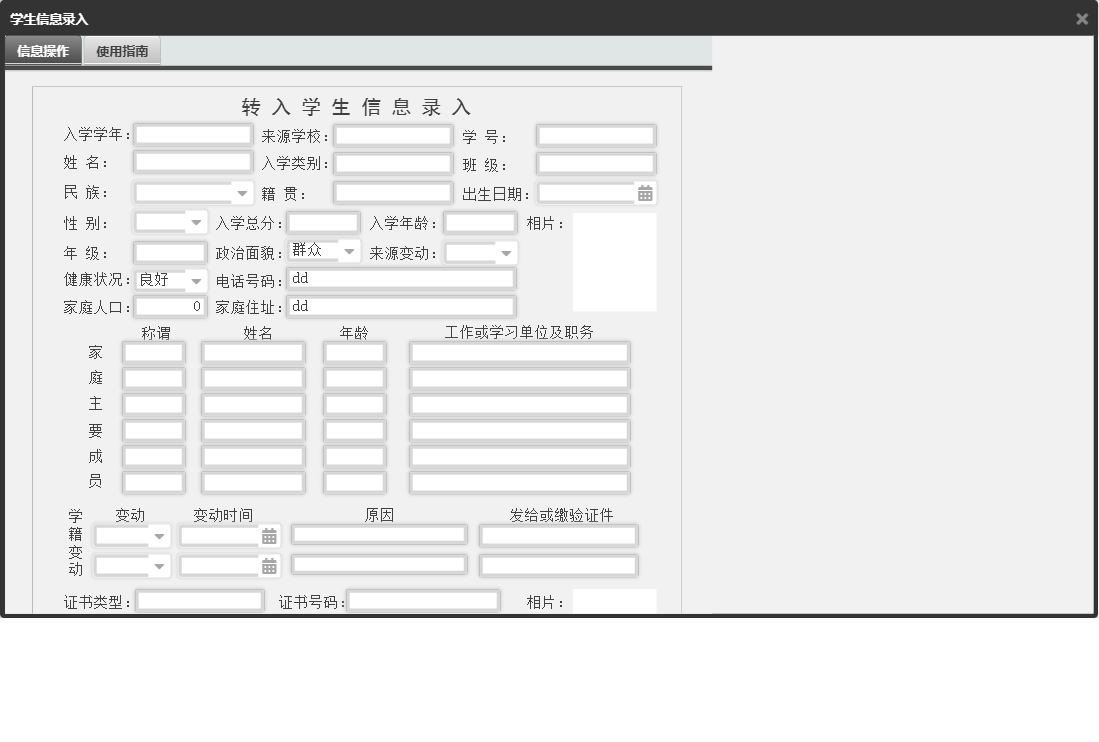Click the 年龄 field in 家 row
The width and height of the screenshot is (1099, 742).
pos(355,352)
